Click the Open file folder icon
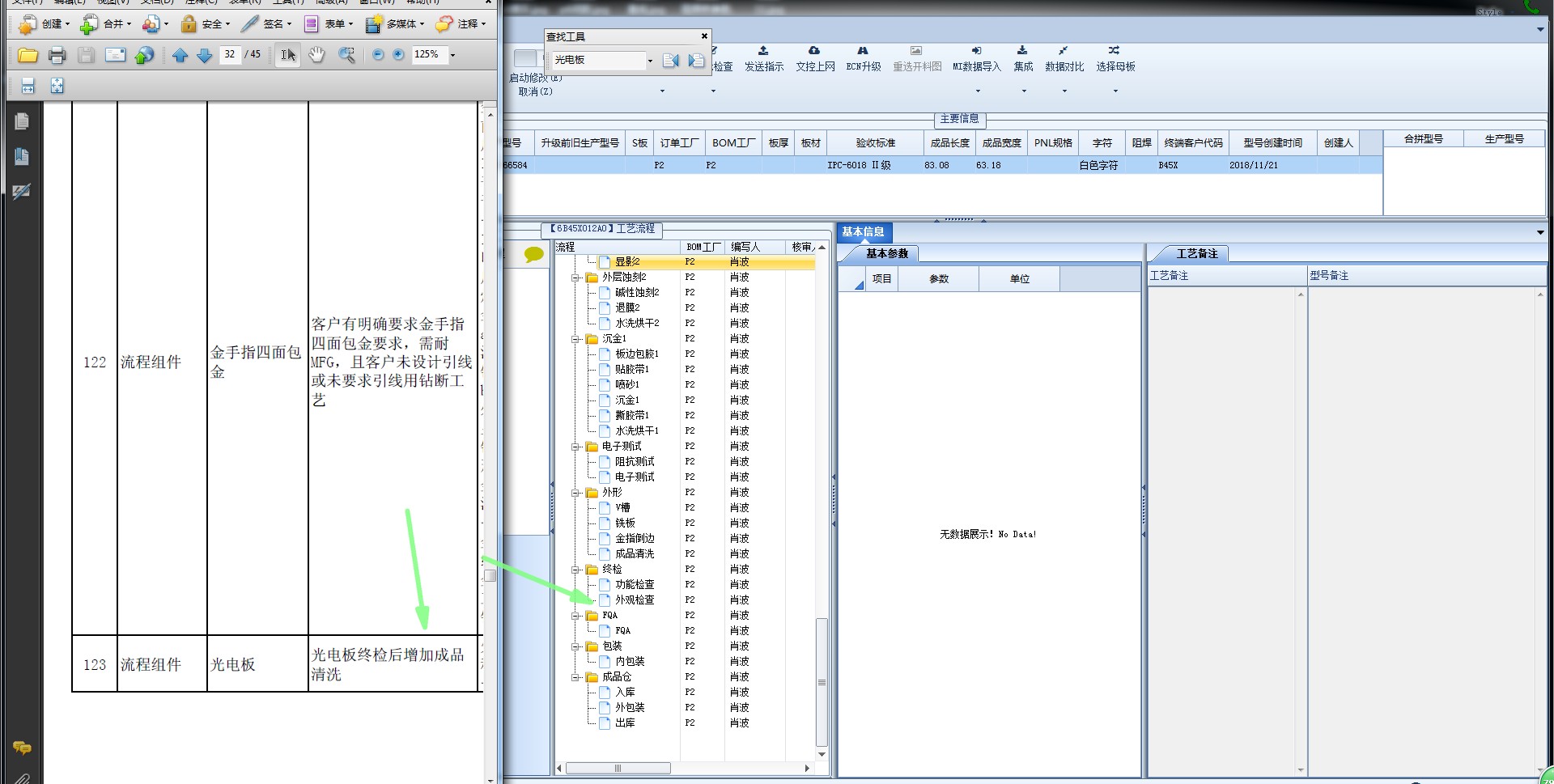1554x784 pixels. [x=28, y=55]
